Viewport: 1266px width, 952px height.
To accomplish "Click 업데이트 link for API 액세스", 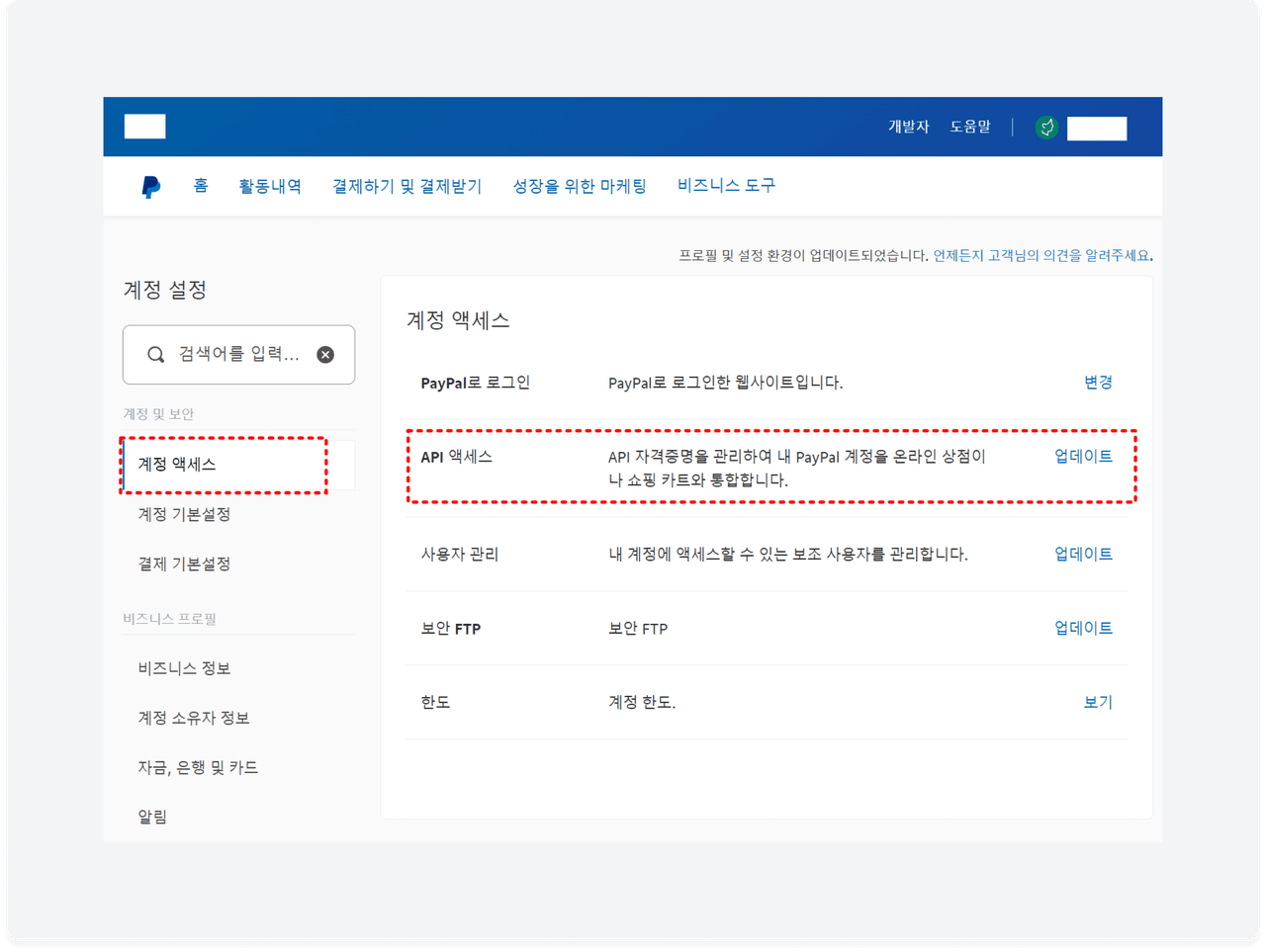I will [1083, 457].
